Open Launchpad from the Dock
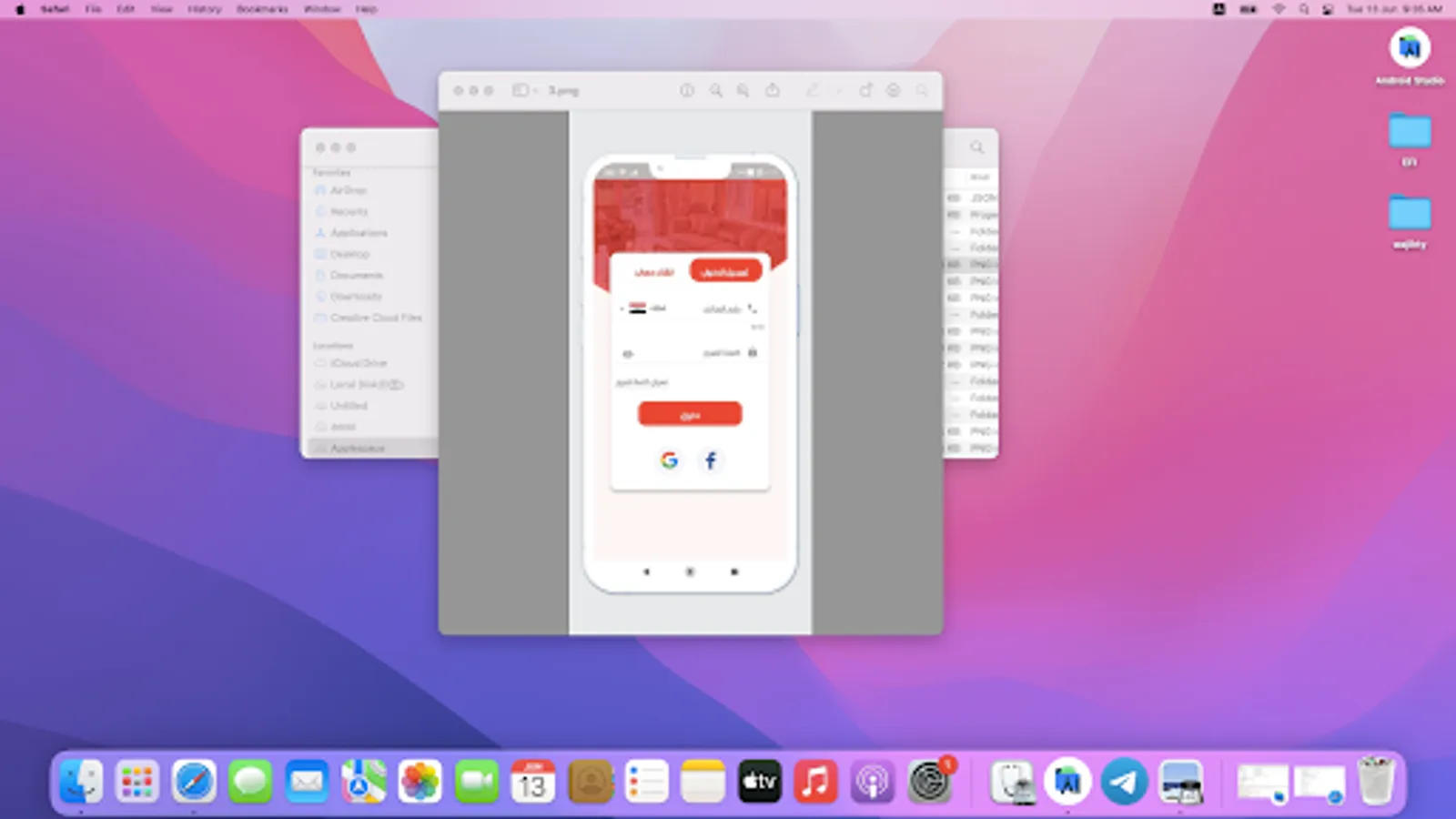Viewport: 1456px width, 819px height. click(x=137, y=782)
